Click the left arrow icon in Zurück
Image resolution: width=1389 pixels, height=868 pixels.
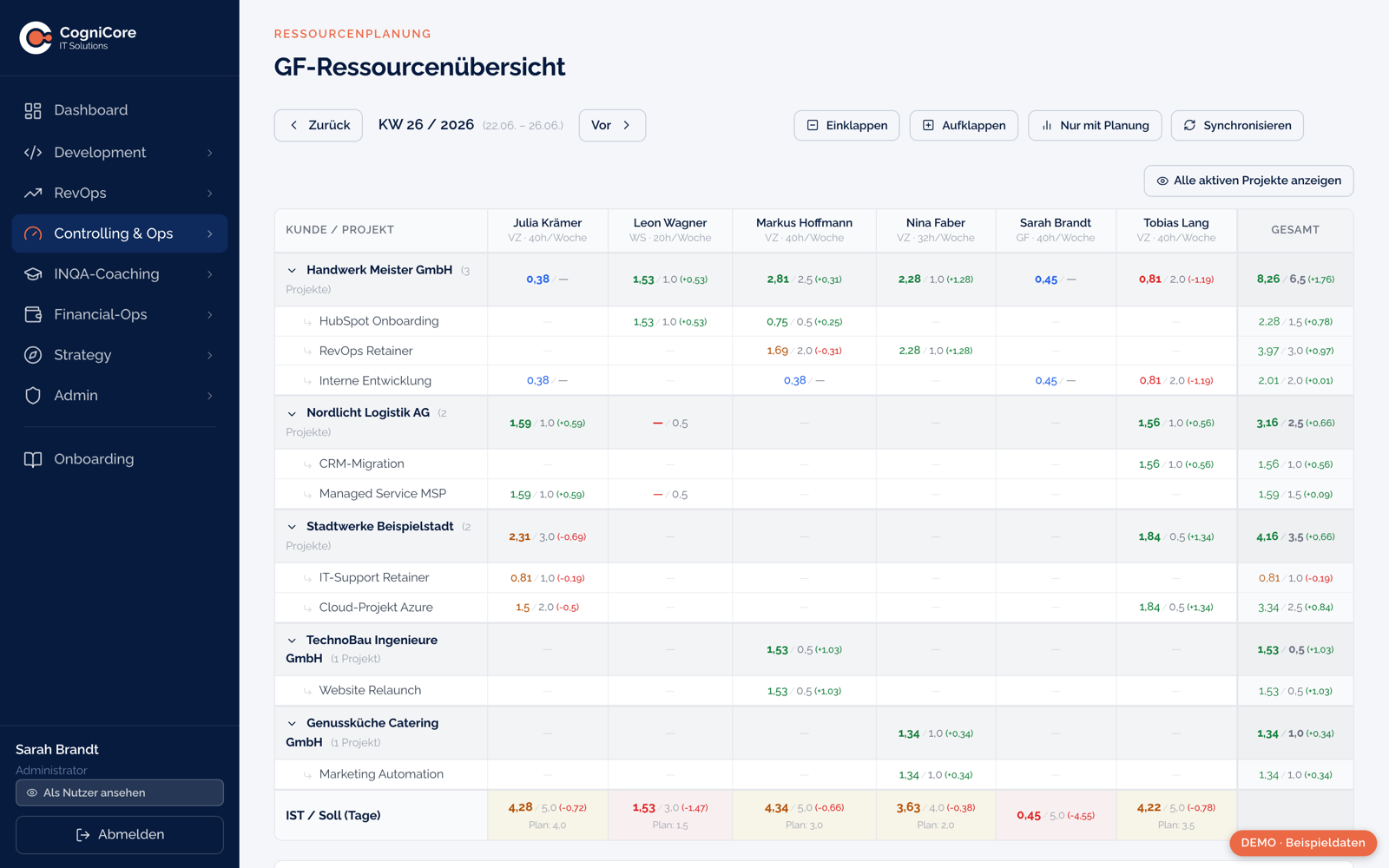tap(293, 125)
